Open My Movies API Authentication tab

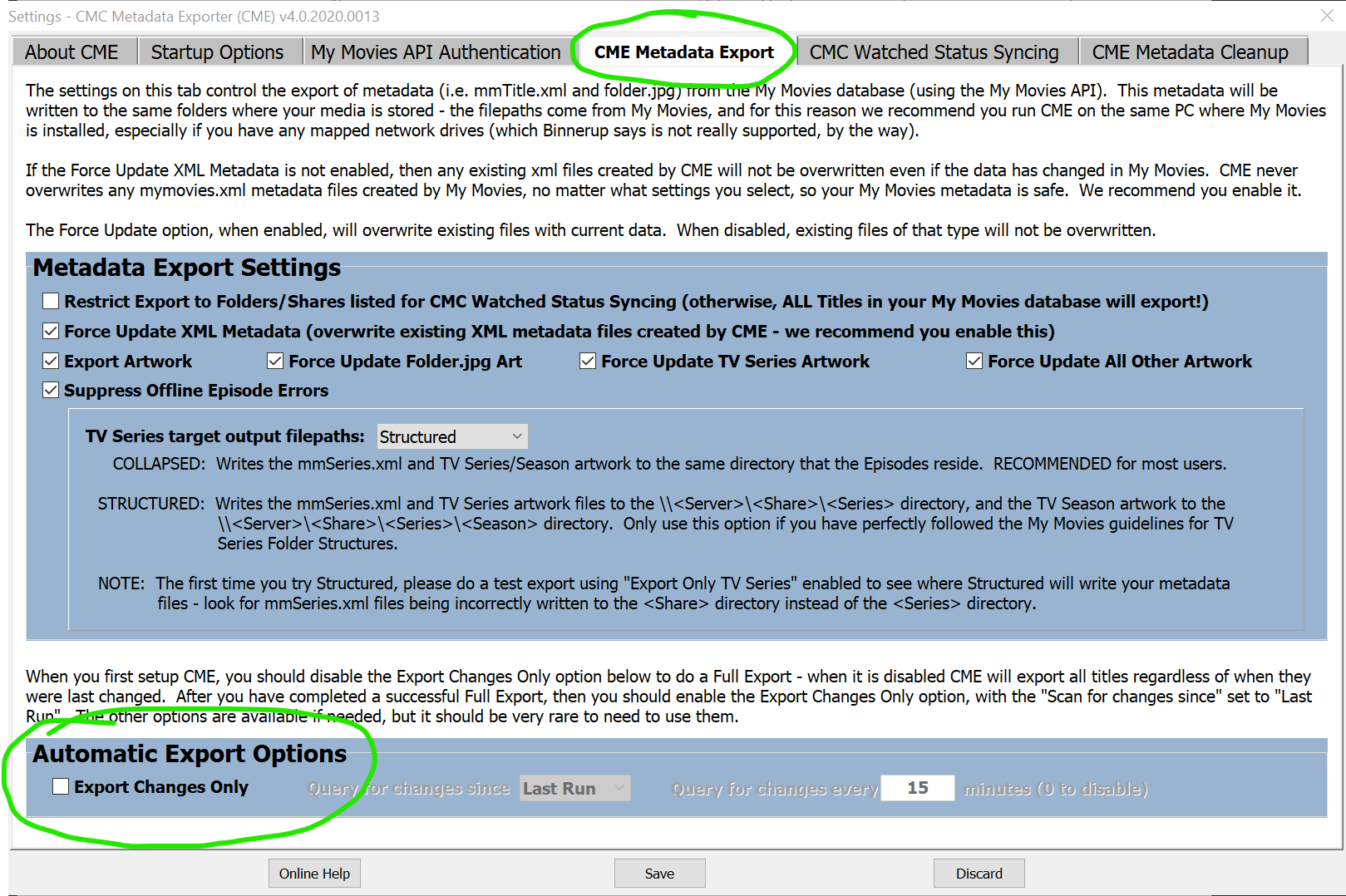(436, 52)
